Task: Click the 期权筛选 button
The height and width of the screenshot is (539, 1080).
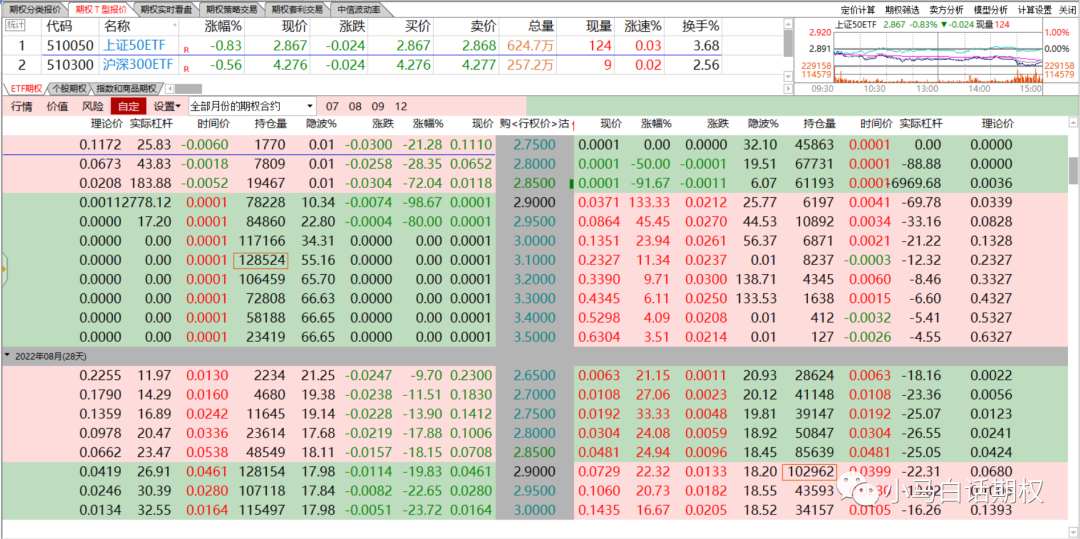Action: click(x=901, y=9)
